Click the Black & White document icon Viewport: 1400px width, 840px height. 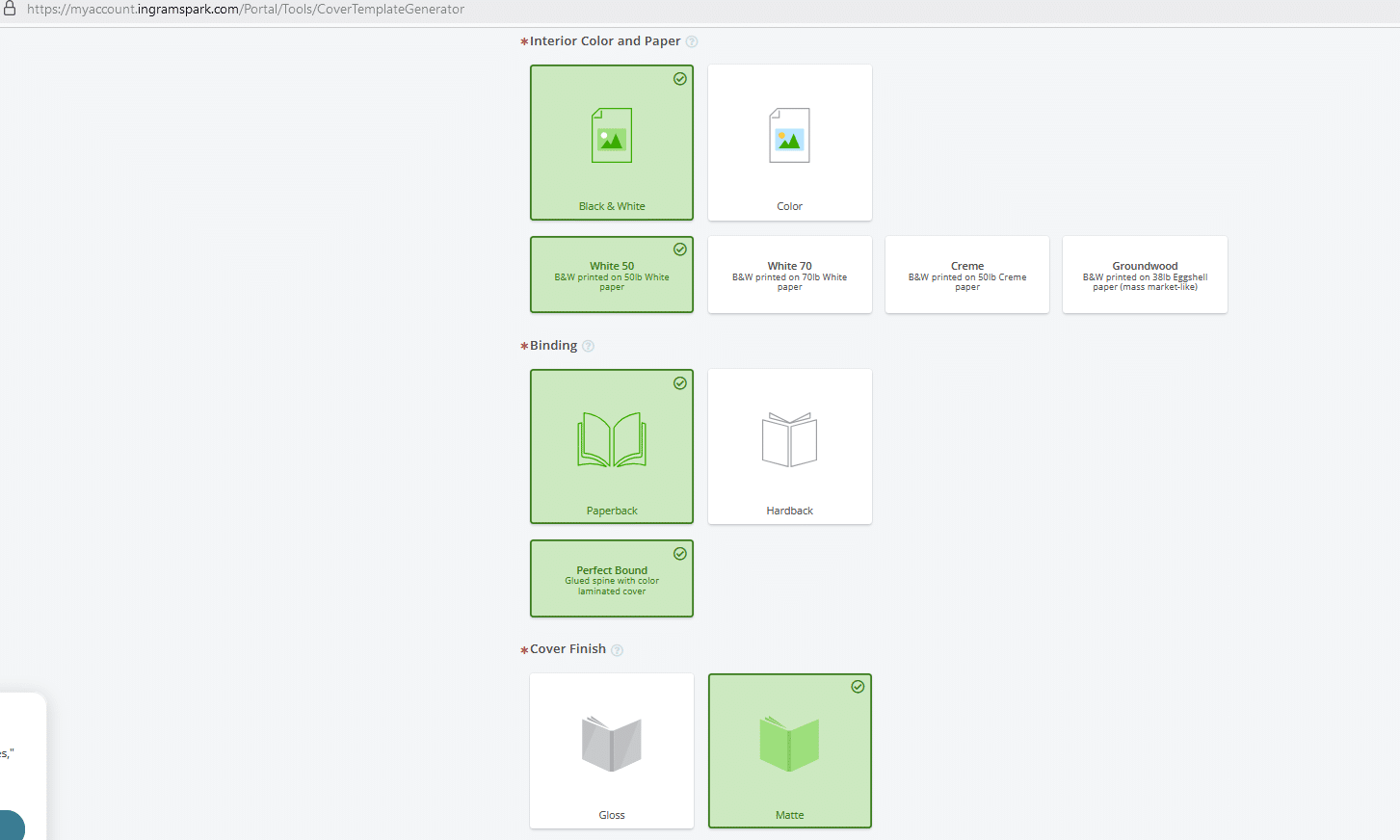(612, 135)
